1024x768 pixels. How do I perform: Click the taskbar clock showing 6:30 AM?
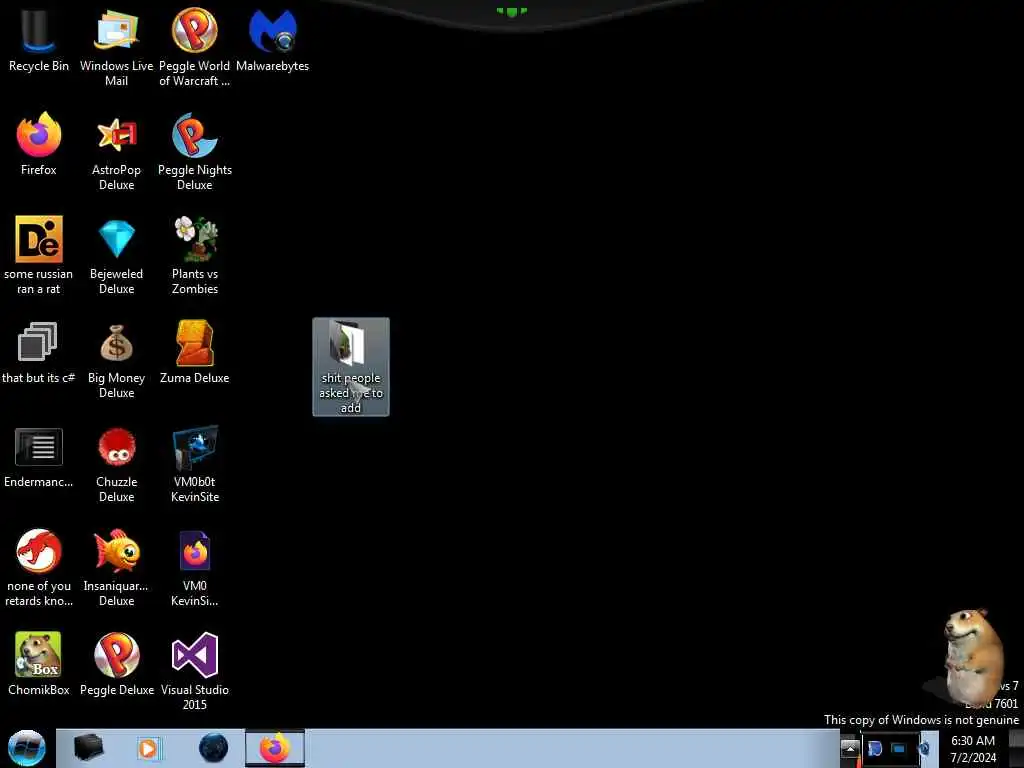click(973, 749)
